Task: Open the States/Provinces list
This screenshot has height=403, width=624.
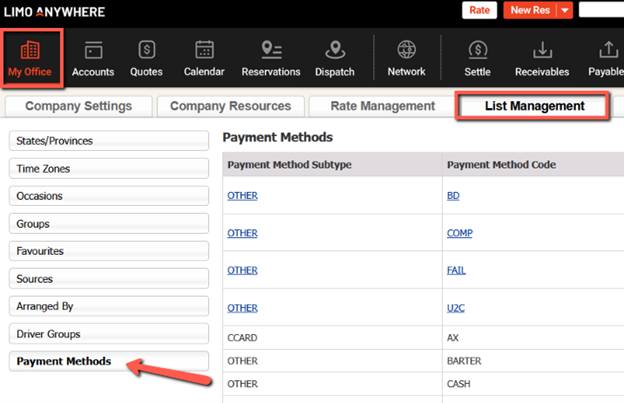Action: point(108,141)
